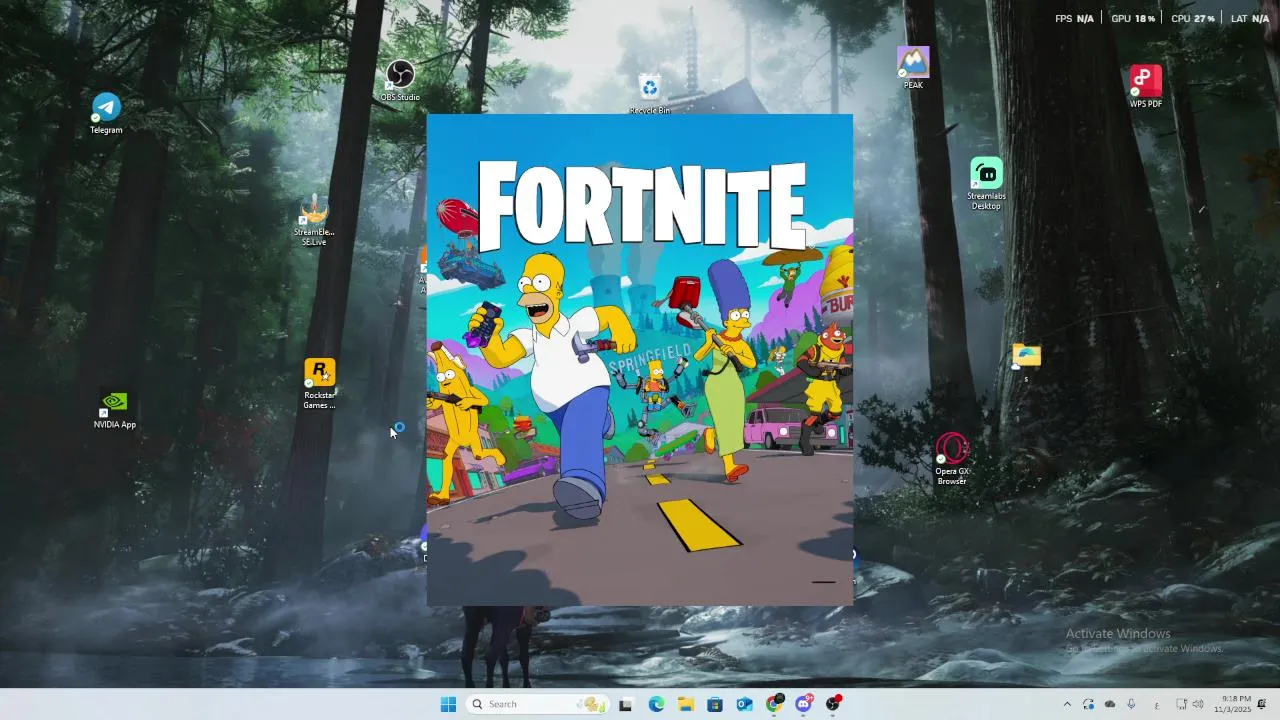Open the folder named s on desktop

(x=1026, y=363)
